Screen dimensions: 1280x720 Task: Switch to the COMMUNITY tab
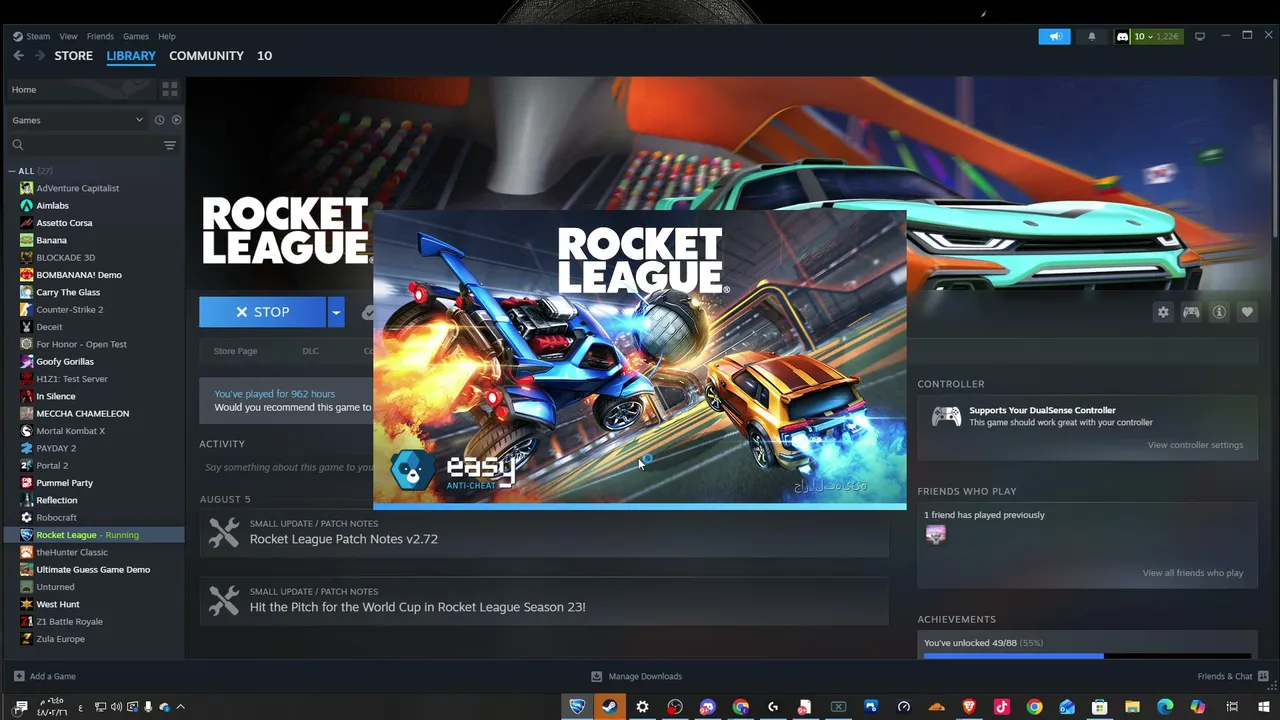tap(206, 56)
